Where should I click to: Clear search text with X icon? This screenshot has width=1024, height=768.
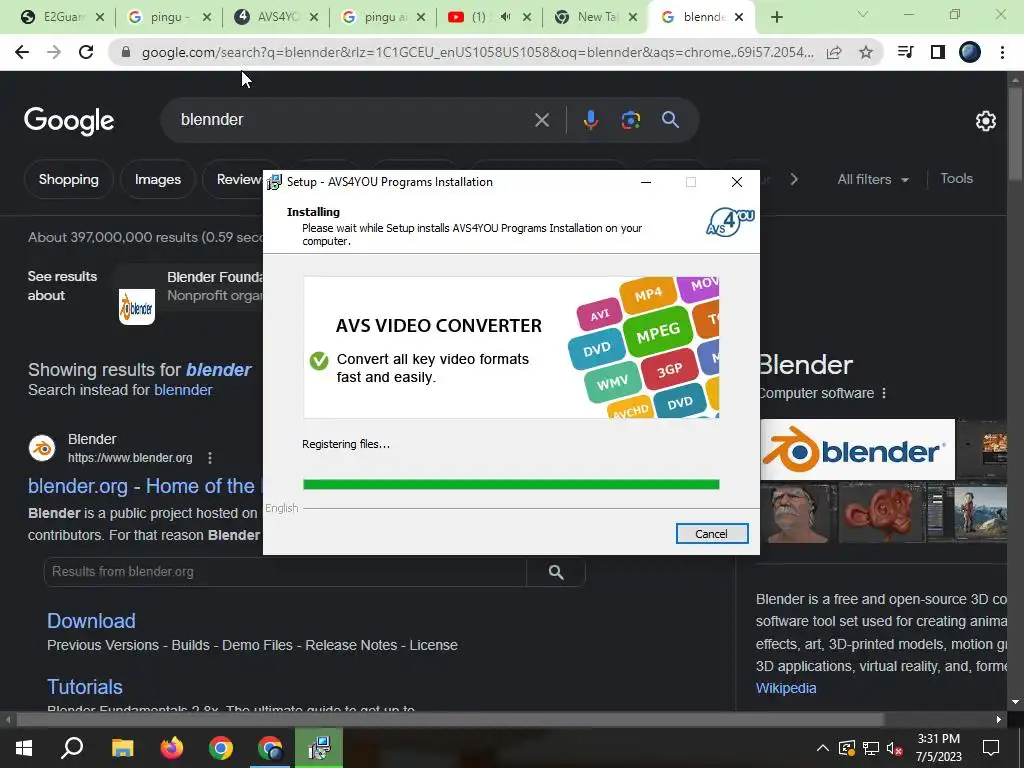[x=541, y=120]
